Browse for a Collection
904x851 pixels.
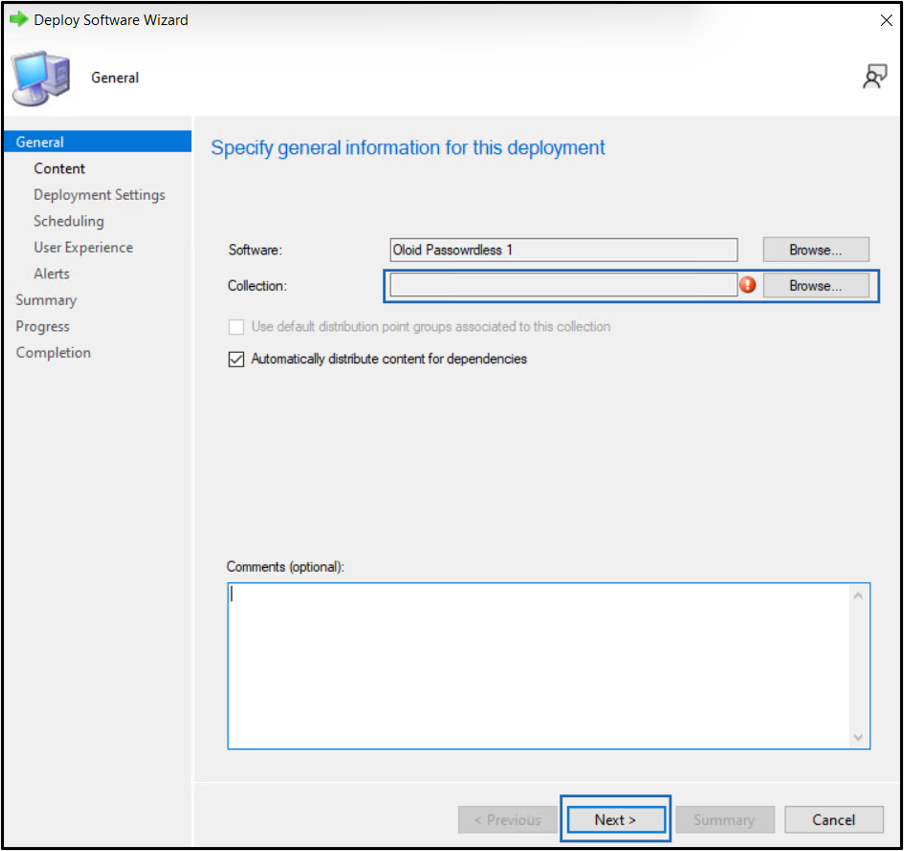tap(816, 285)
